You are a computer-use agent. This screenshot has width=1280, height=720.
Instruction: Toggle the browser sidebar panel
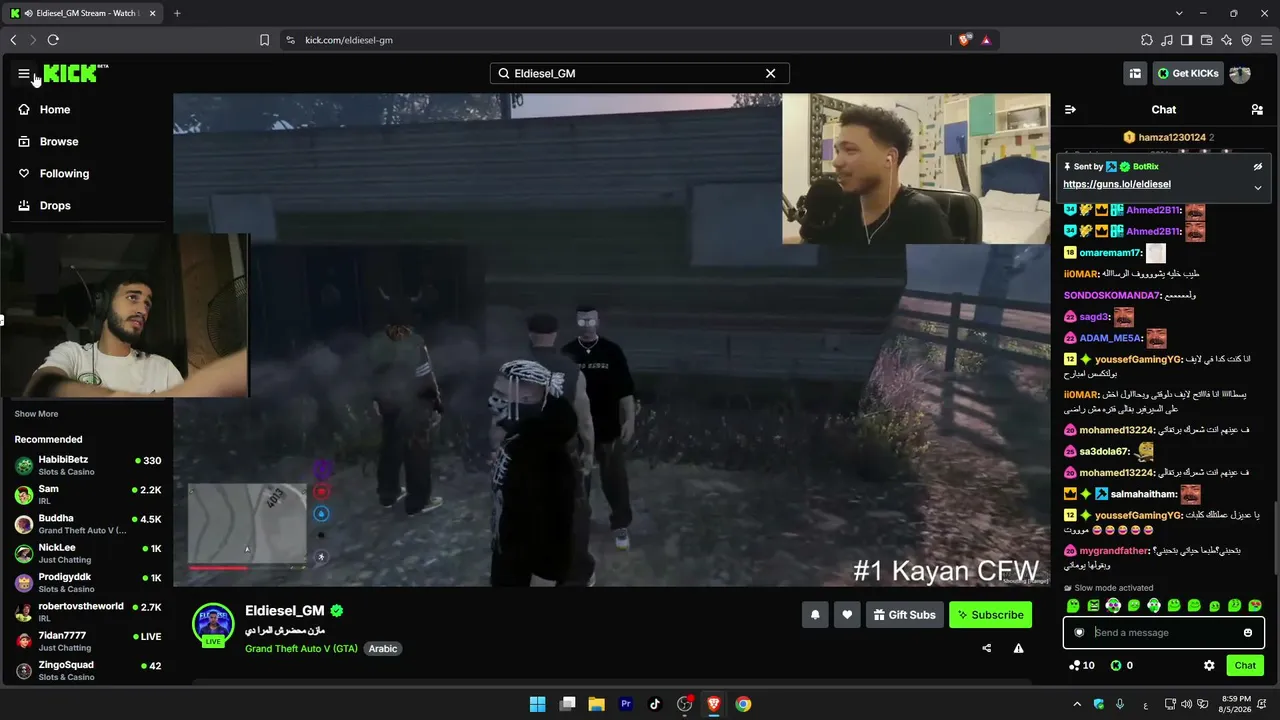pos(1186,40)
